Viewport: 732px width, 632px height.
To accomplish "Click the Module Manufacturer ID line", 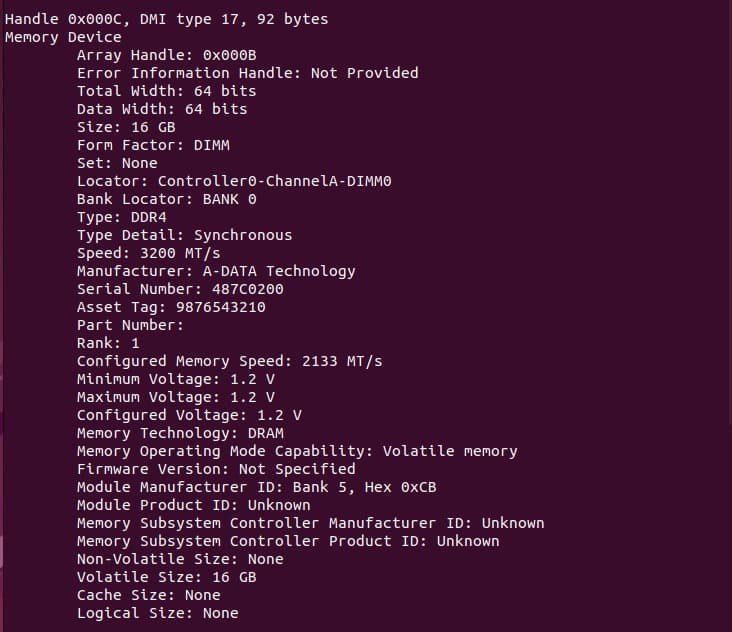I will (x=256, y=487).
